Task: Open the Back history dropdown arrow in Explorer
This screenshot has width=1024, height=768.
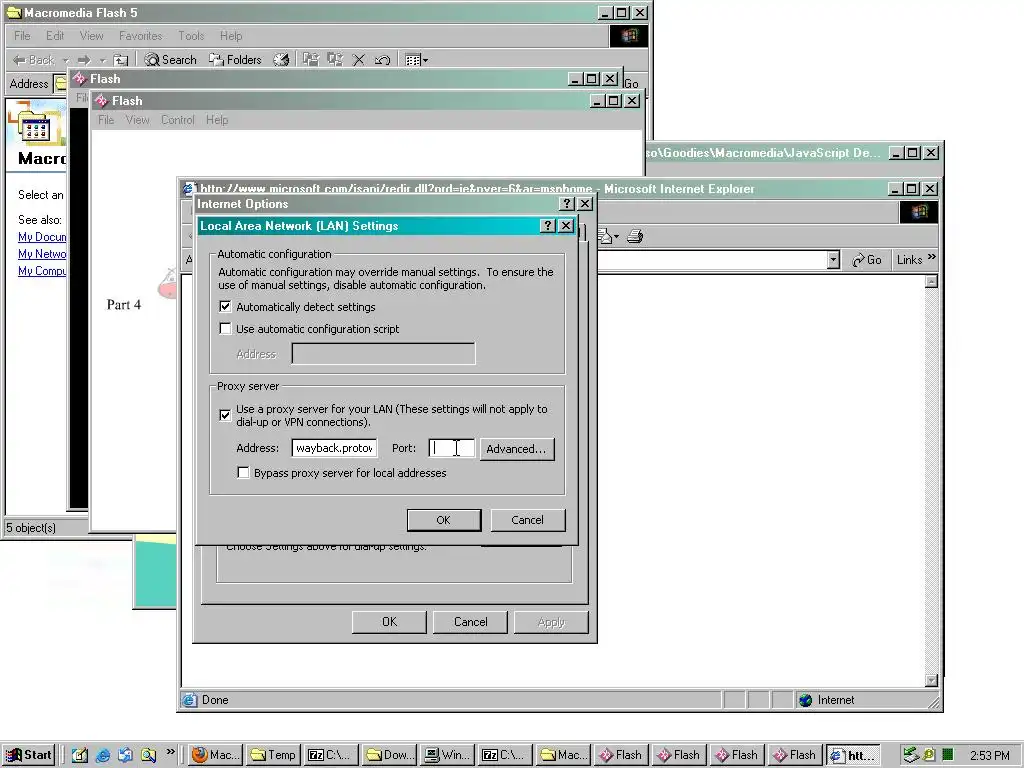Action: 65,60
